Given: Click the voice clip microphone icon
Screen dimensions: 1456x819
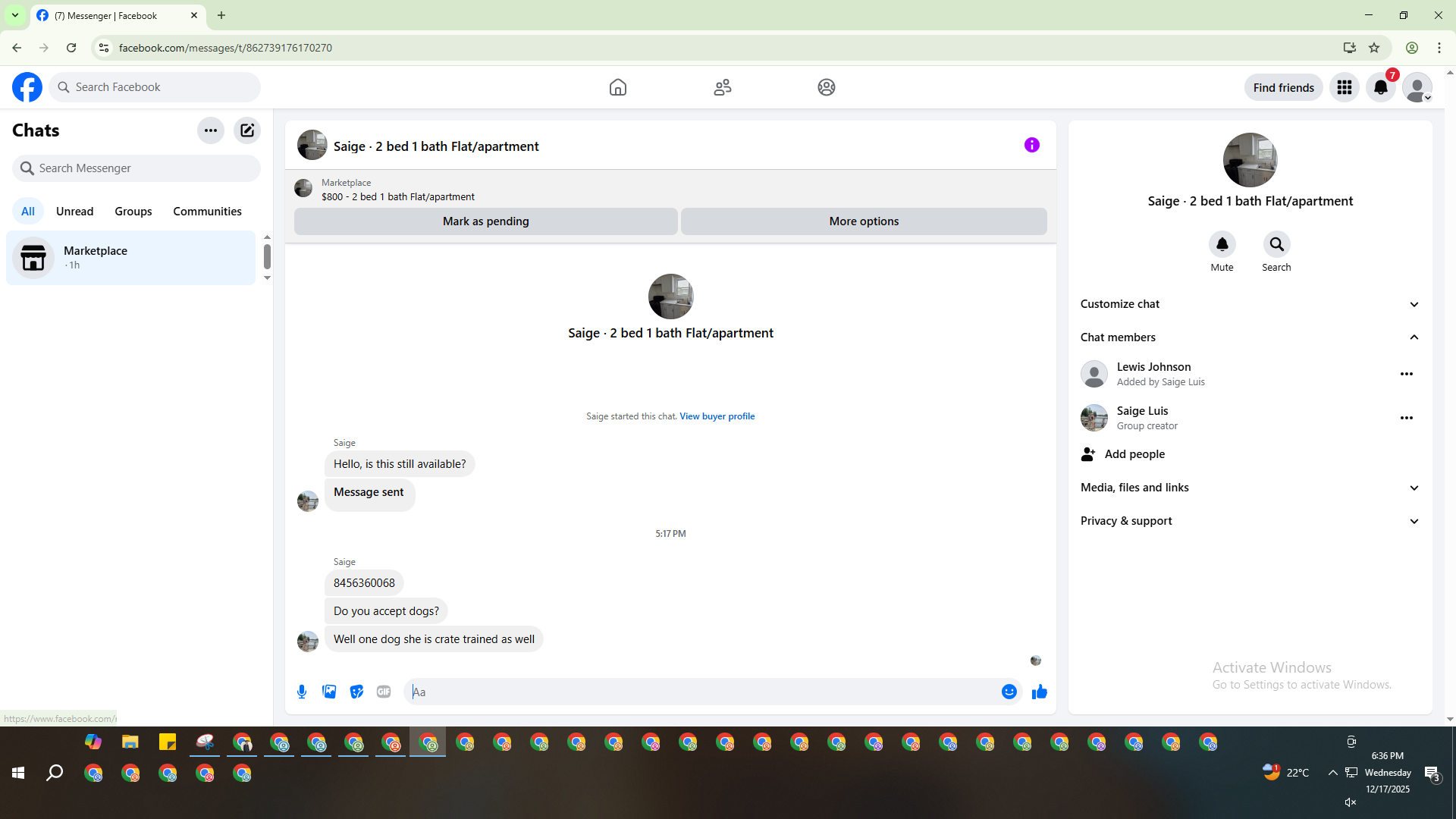Looking at the screenshot, I should point(302,692).
